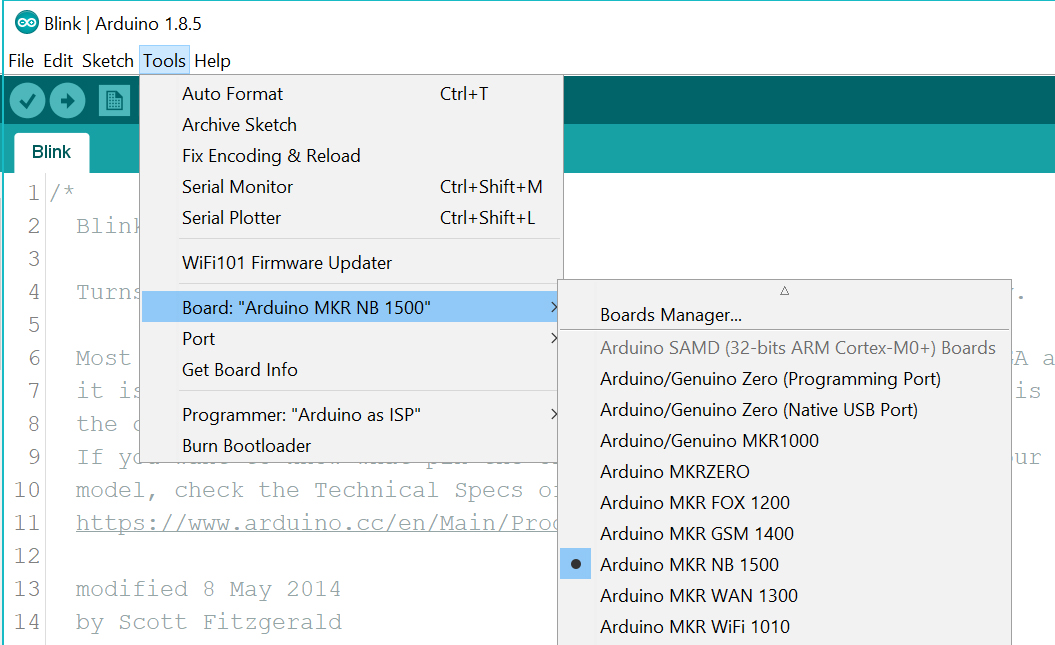1055x645 pixels.
Task: Click the text "modified 8 May 2014"
Action: [x=208, y=589]
